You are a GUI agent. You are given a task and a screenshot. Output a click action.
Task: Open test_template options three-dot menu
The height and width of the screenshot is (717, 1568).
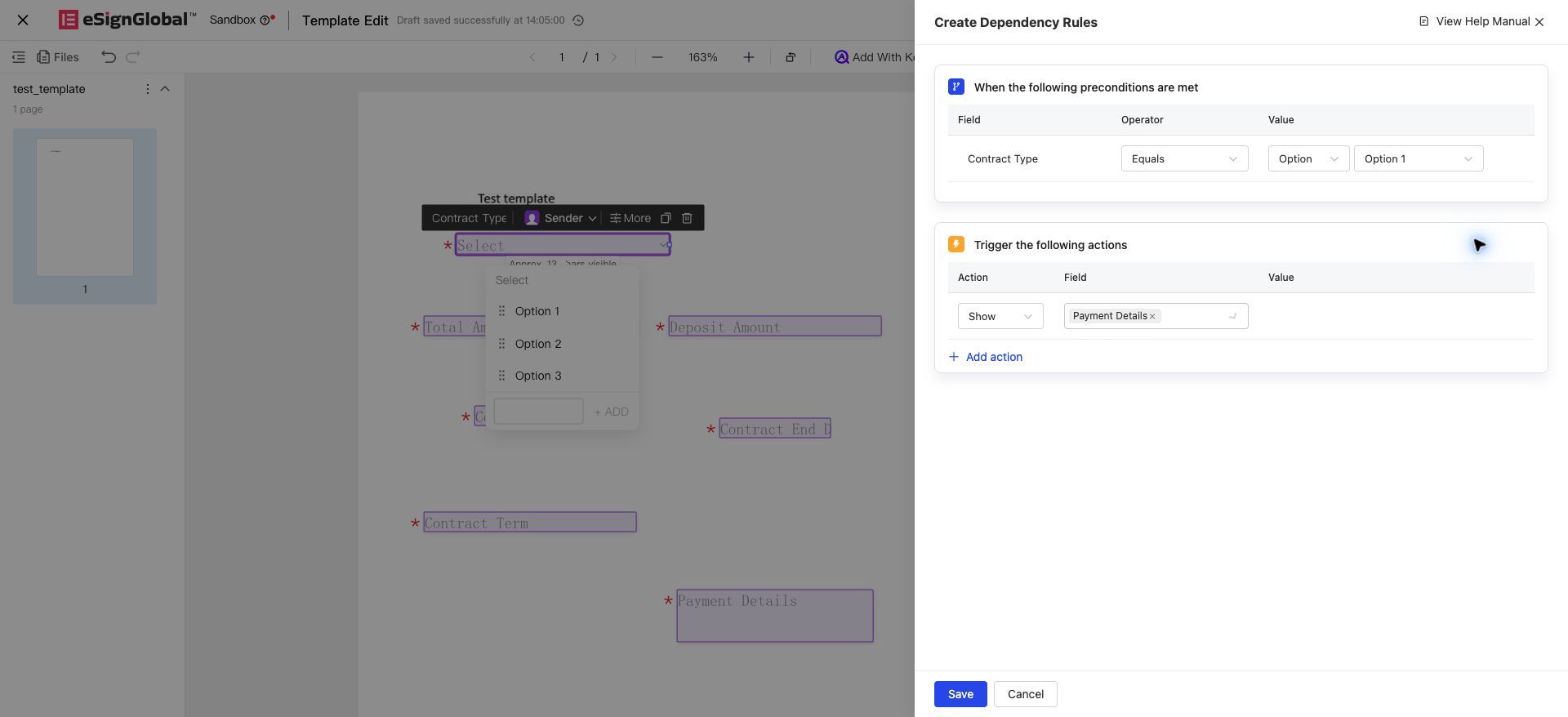(x=147, y=89)
